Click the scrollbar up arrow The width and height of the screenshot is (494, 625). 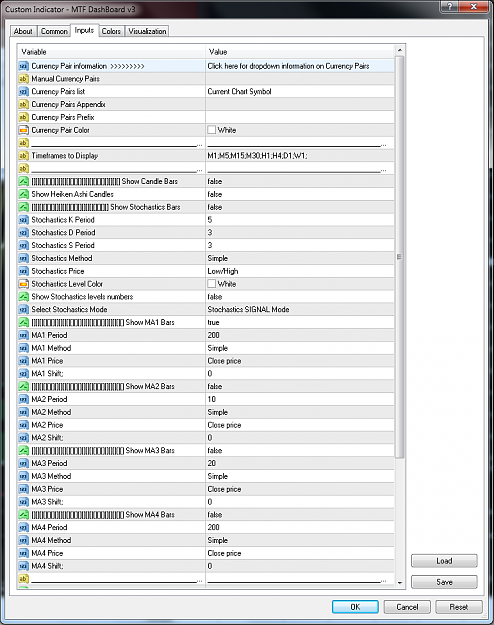tap(400, 50)
